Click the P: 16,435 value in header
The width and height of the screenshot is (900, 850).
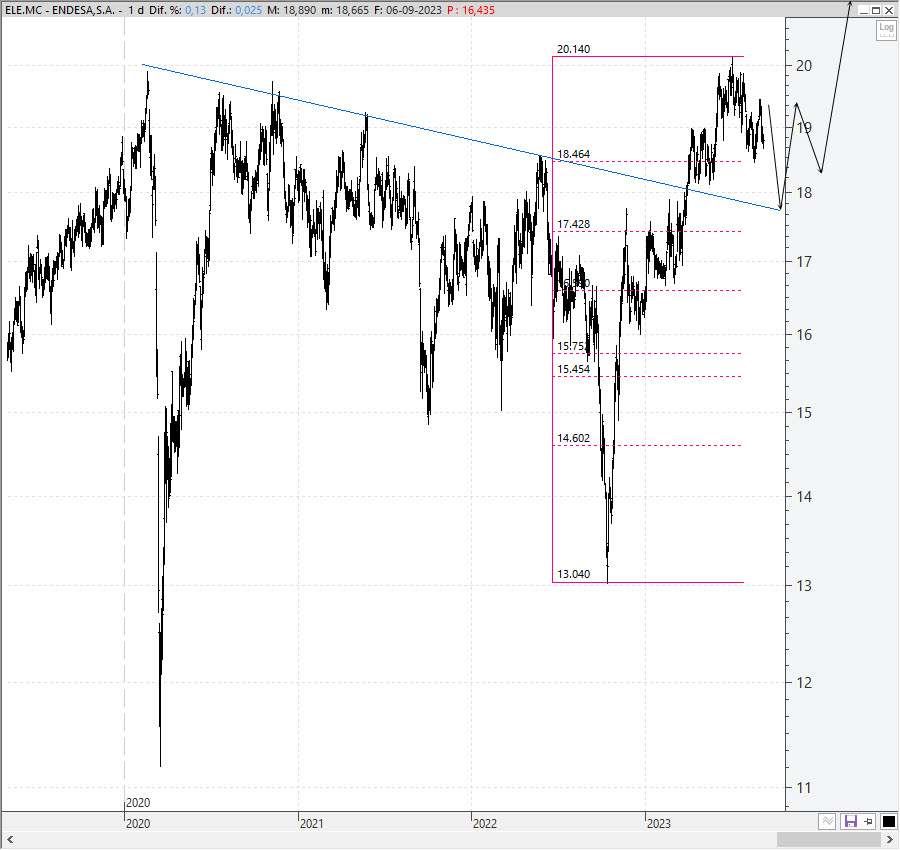[x=471, y=10]
